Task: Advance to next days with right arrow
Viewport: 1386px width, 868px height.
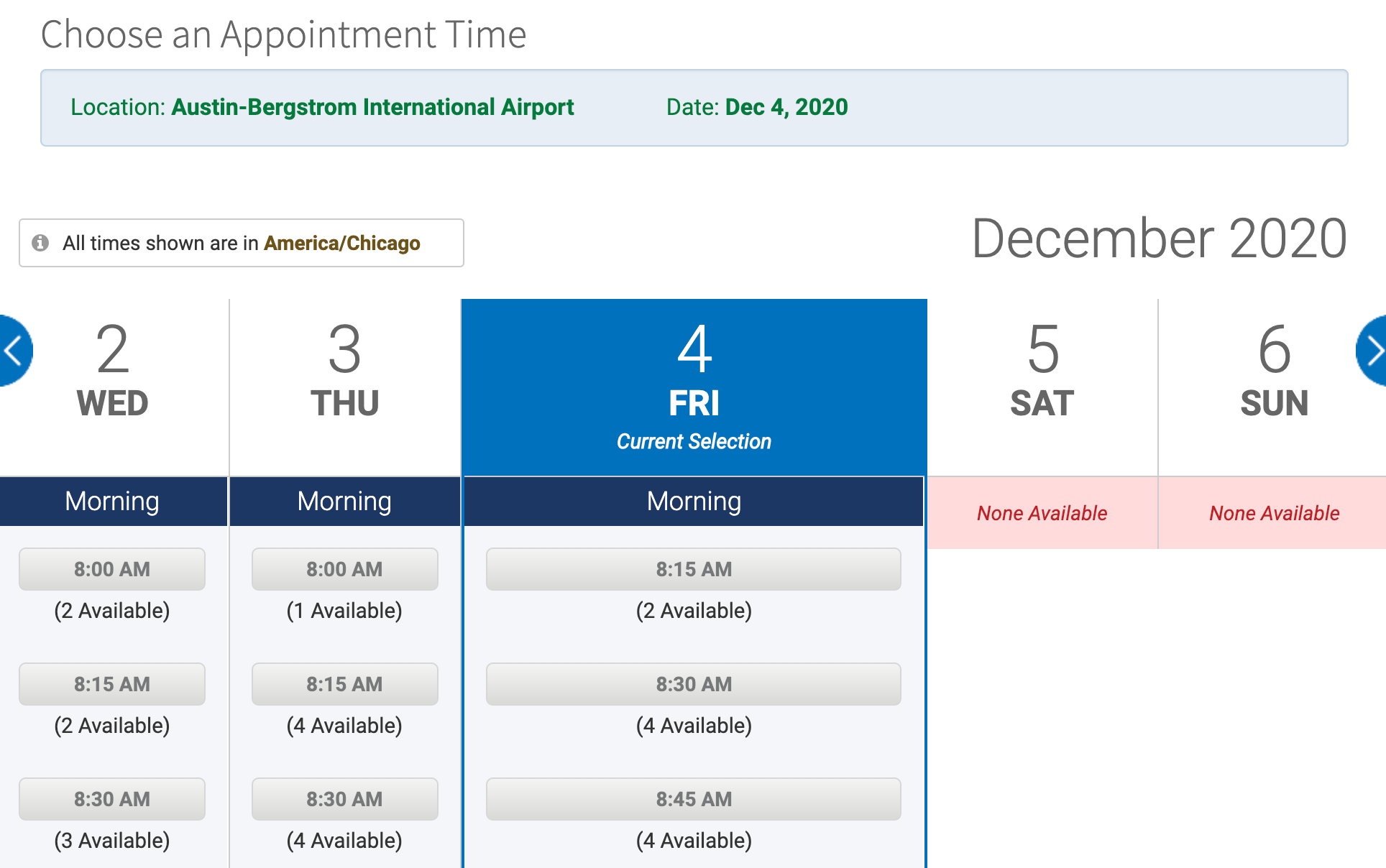Action: (1373, 351)
